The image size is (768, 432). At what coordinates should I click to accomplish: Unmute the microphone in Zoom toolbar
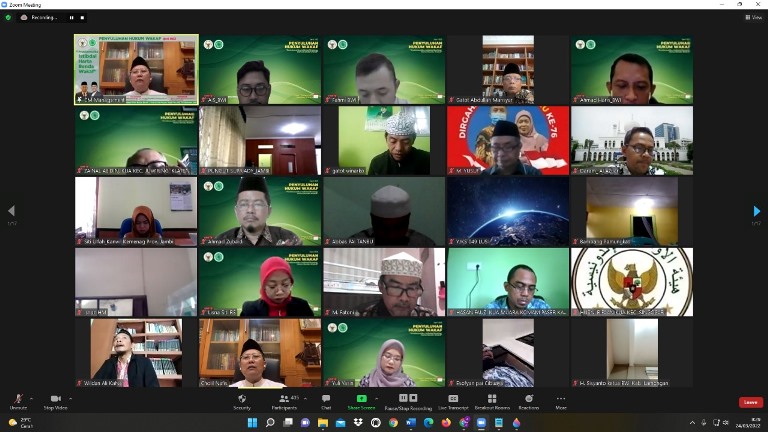(18, 402)
